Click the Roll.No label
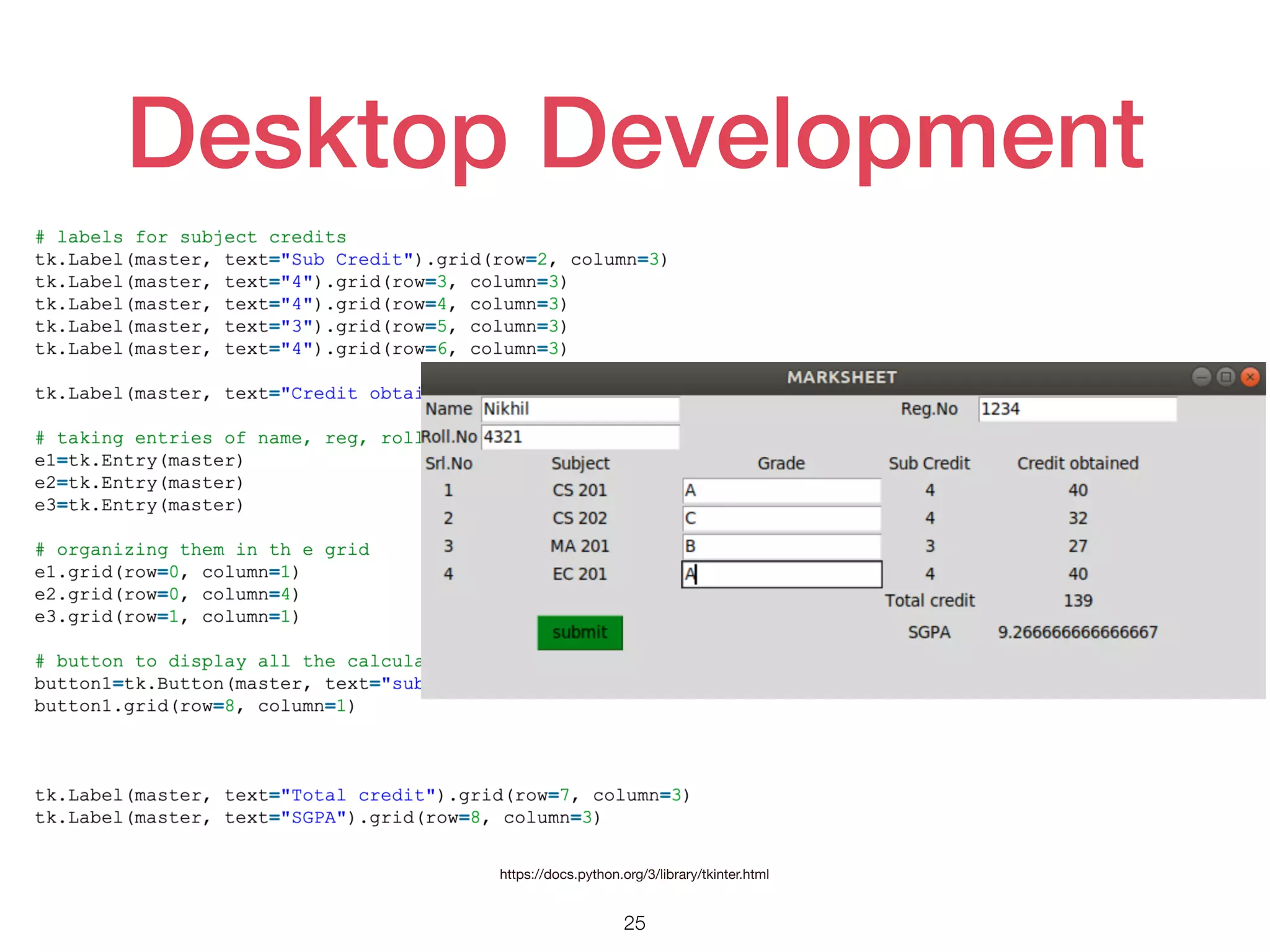This screenshot has width=1270, height=952. (450, 437)
